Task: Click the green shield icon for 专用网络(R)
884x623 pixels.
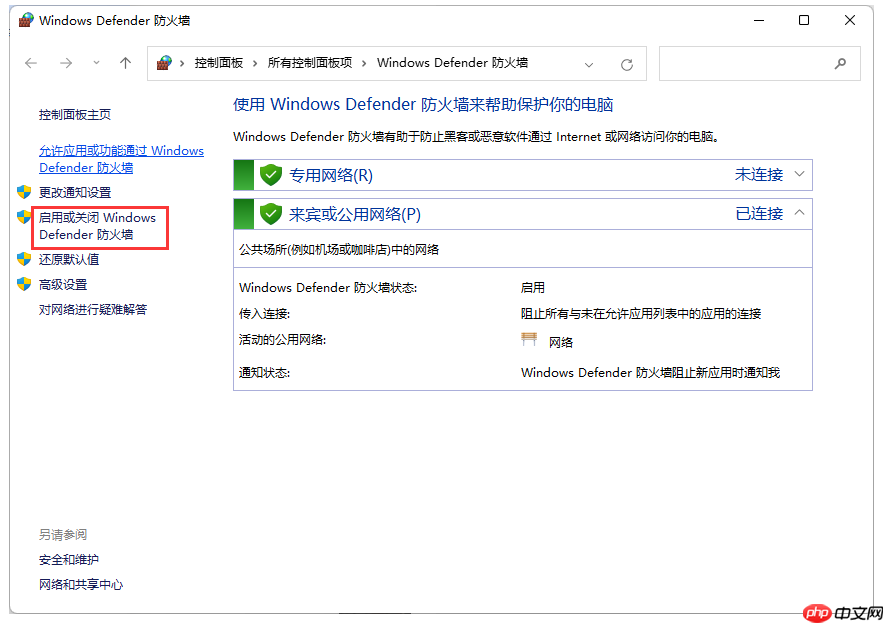Action: click(x=271, y=175)
